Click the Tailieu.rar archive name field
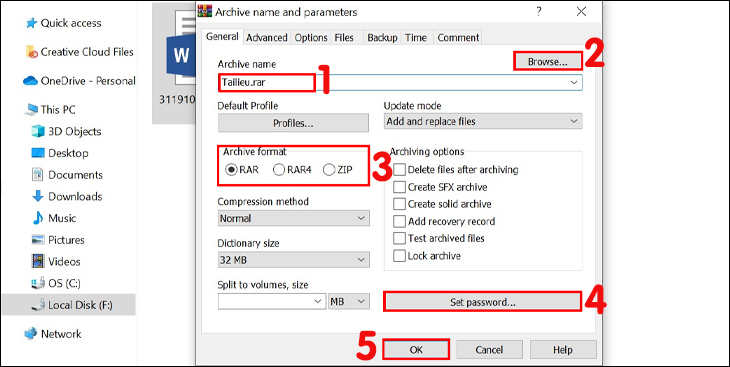The image size is (730, 367). (400, 82)
